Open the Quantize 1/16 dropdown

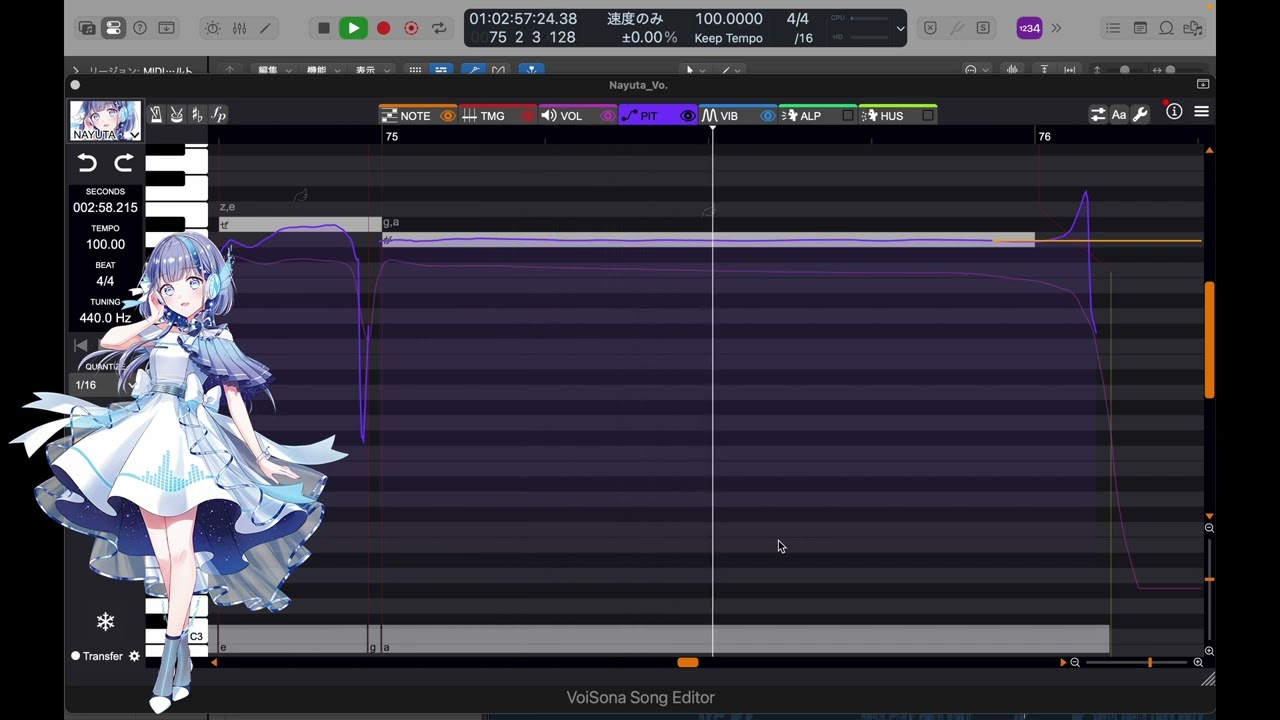[105, 385]
